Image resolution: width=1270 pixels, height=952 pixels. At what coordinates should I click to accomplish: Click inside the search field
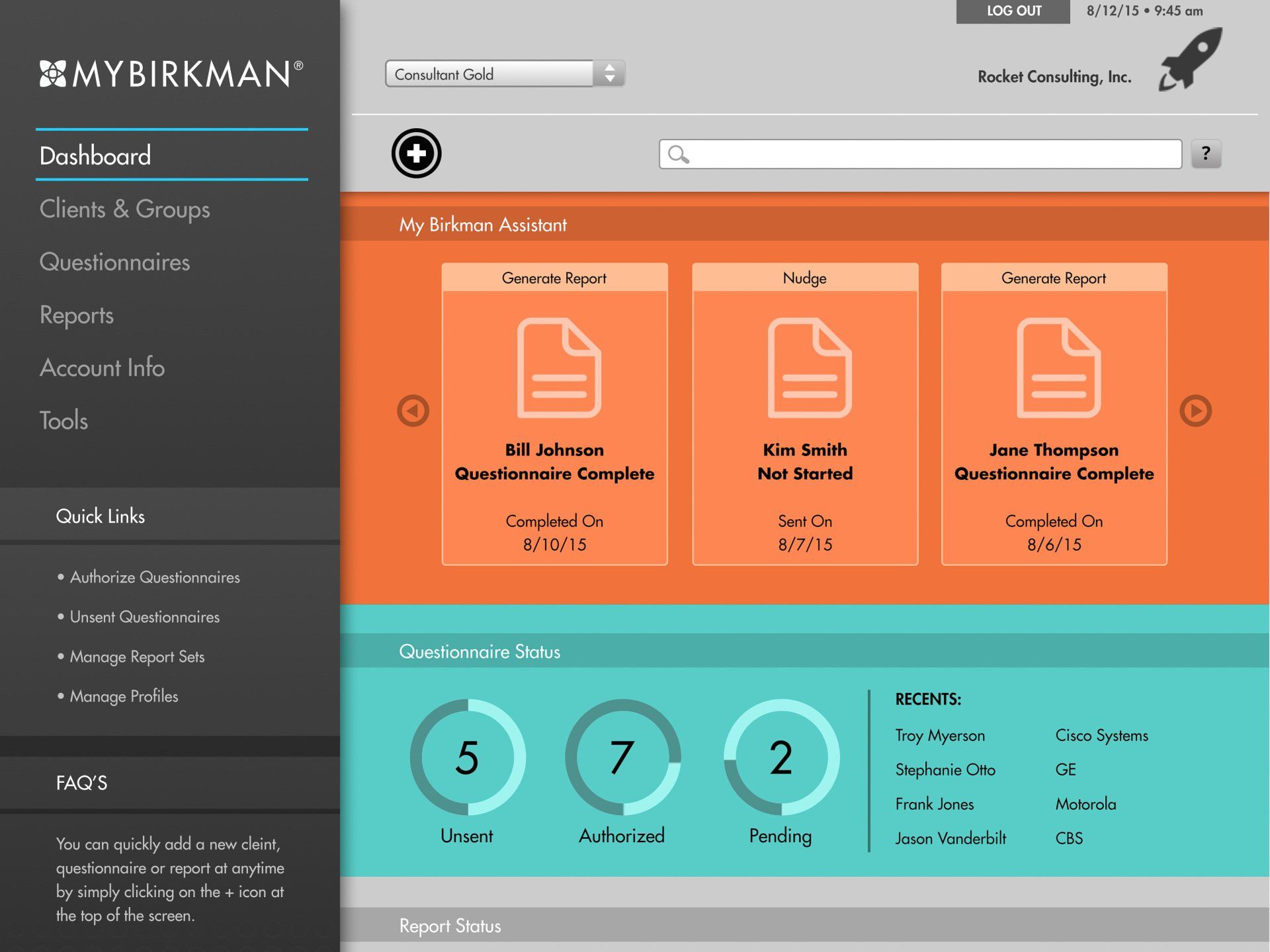click(x=933, y=154)
